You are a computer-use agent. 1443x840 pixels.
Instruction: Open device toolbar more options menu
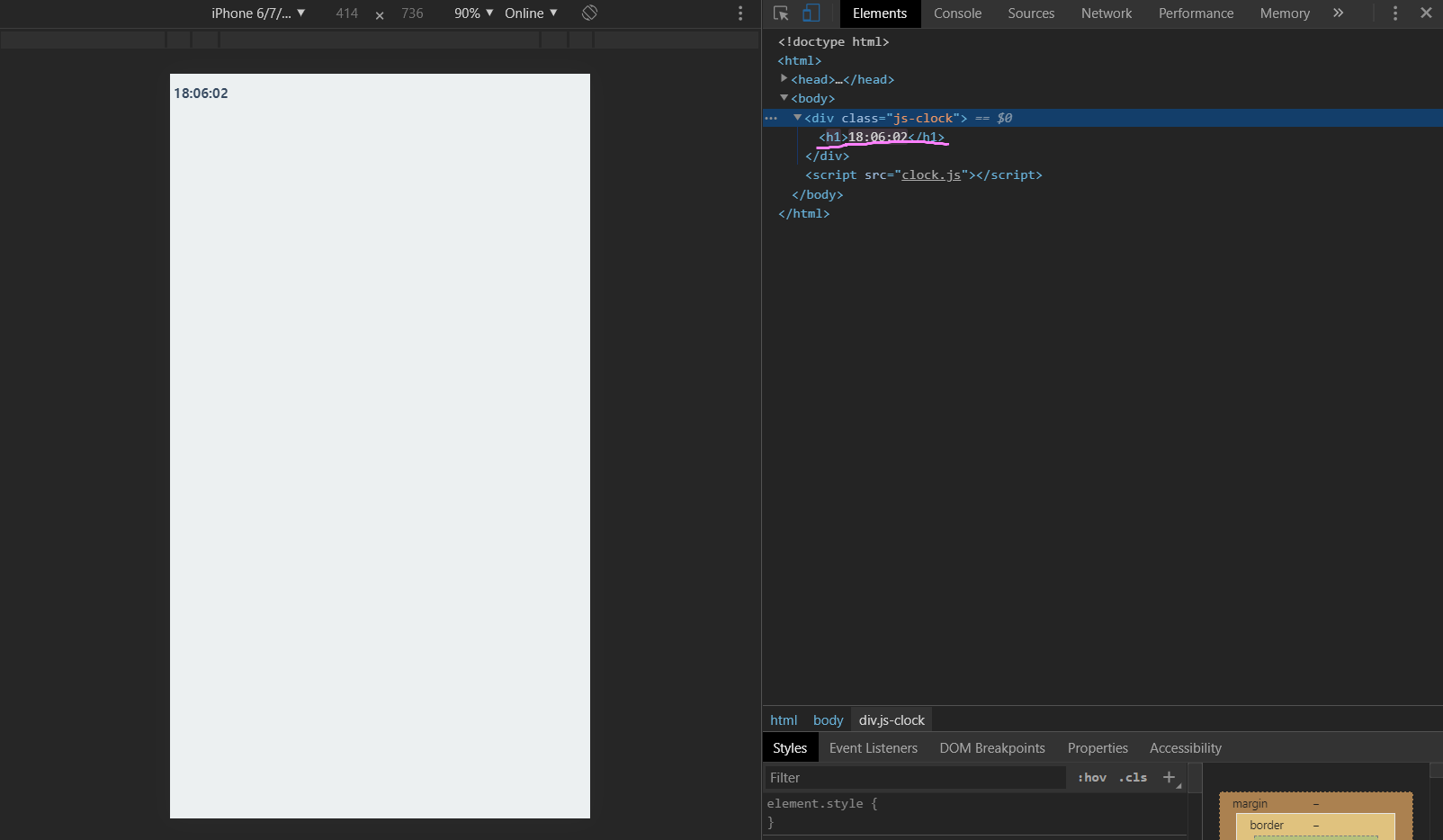pos(740,13)
